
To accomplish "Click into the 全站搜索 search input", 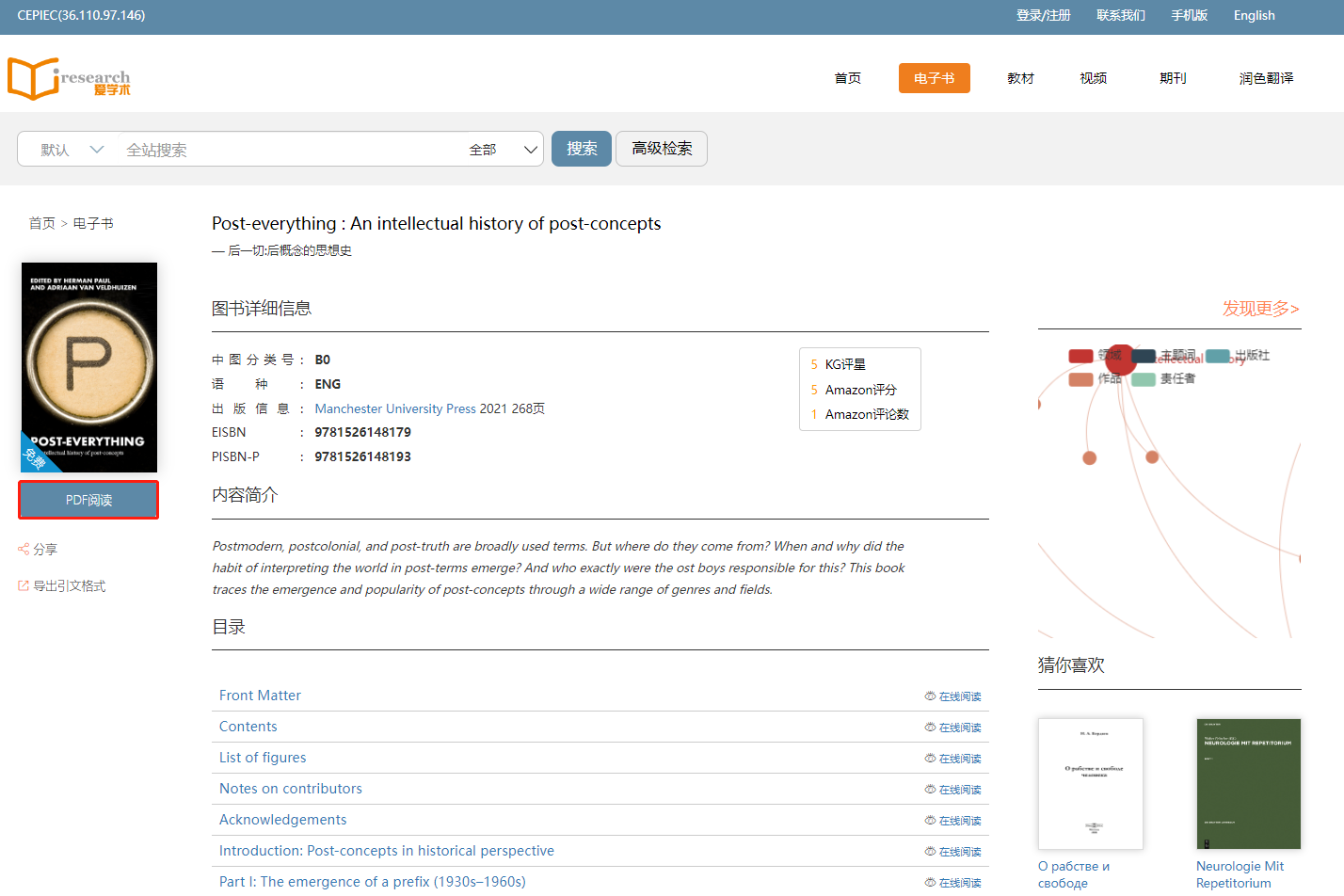I will 292,150.
